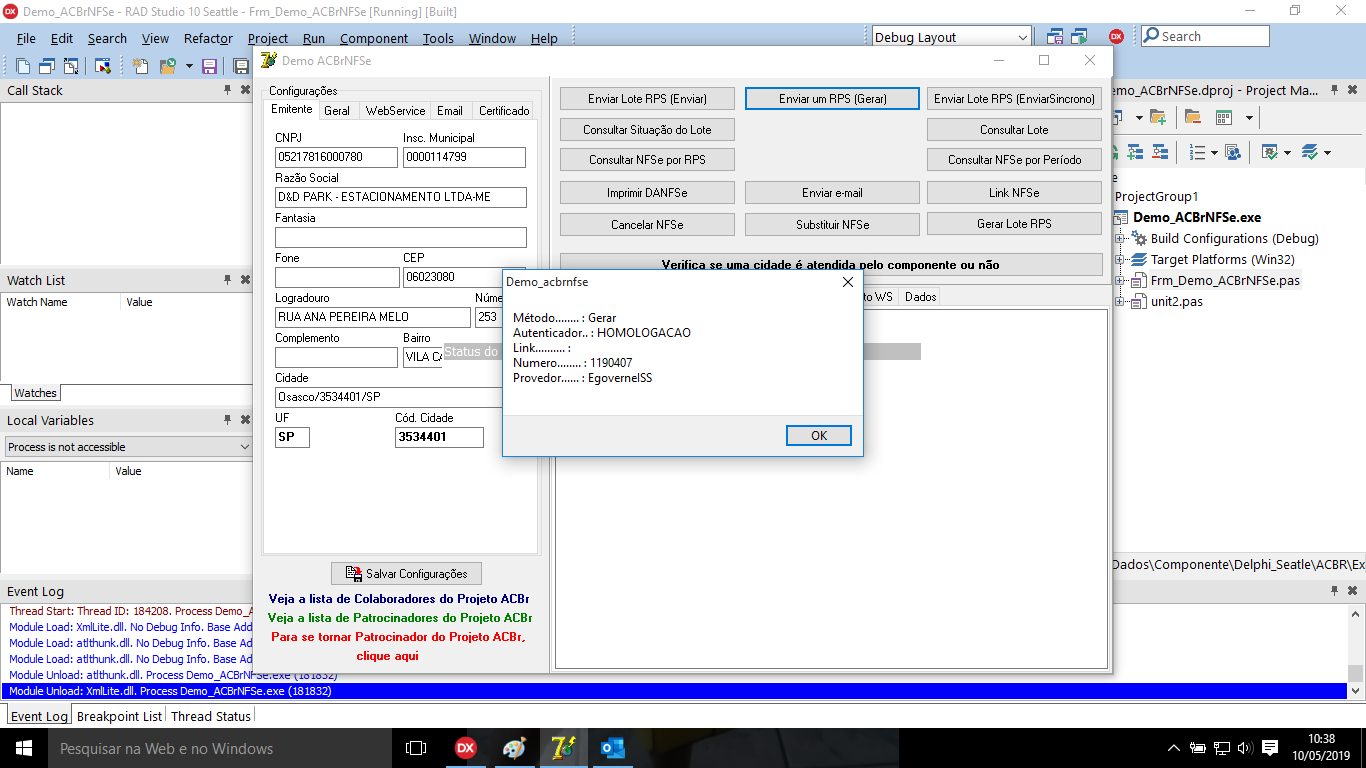Image resolution: width=1366 pixels, height=768 pixels.
Task: Open the dropdown arrow beside the Open folder icon
Action: coord(189,66)
